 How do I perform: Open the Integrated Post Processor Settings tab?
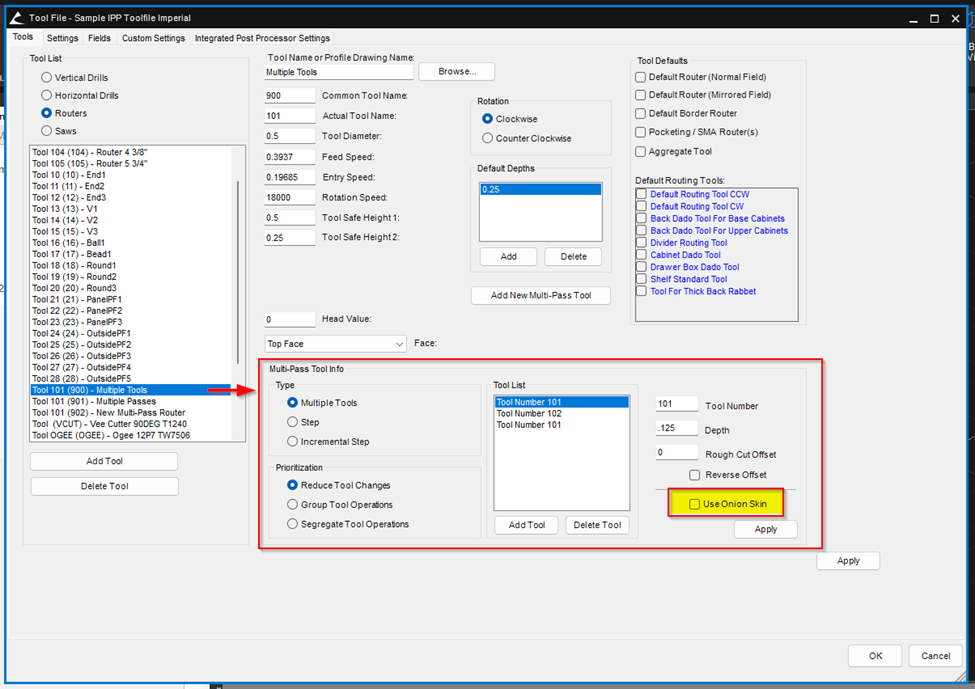pyautogui.click(x=262, y=38)
